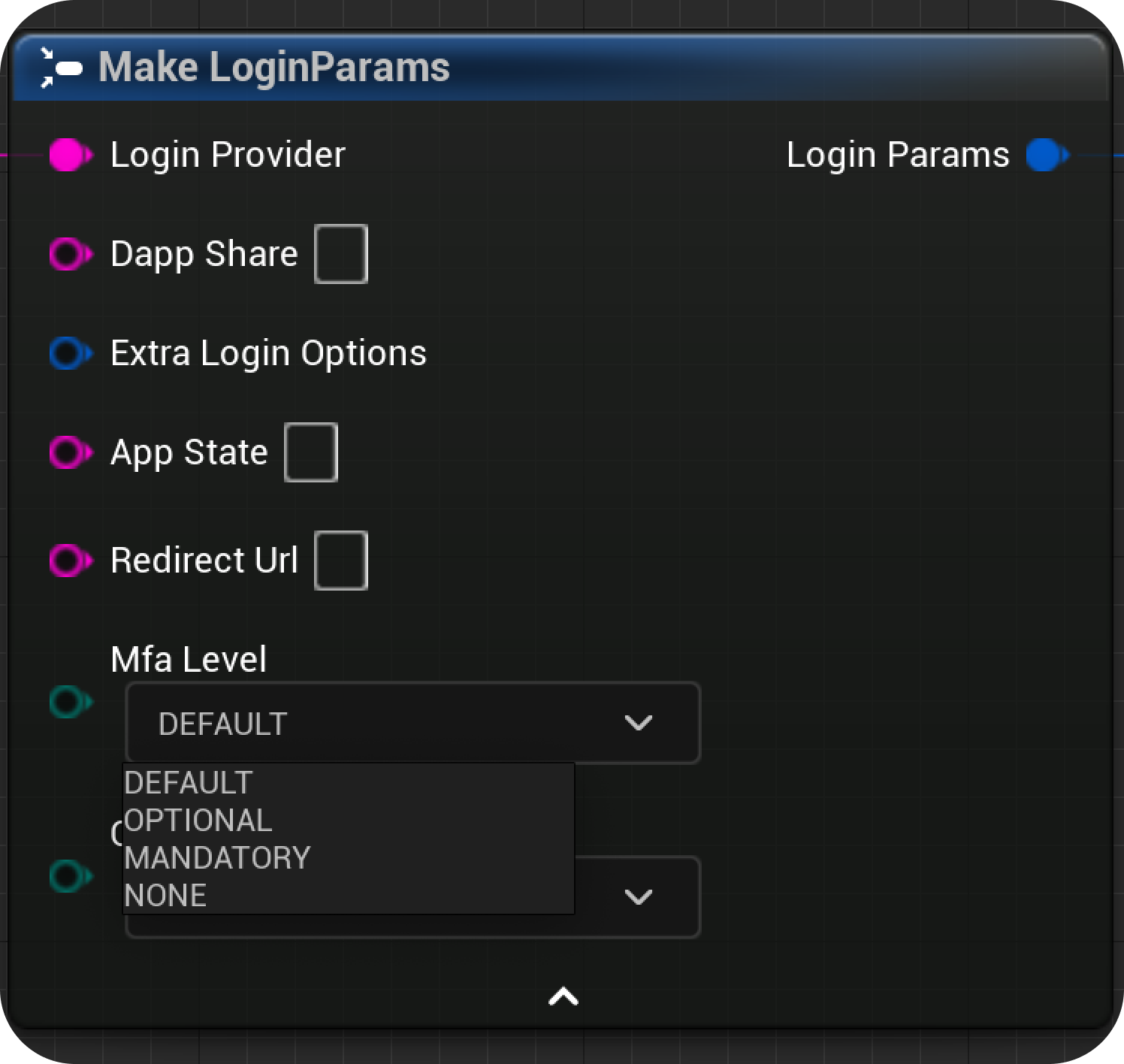Collapse node pins with the bottom chevron
Viewport: 1124px width, 1064px height.
pyautogui.click(x=562, y=996)
